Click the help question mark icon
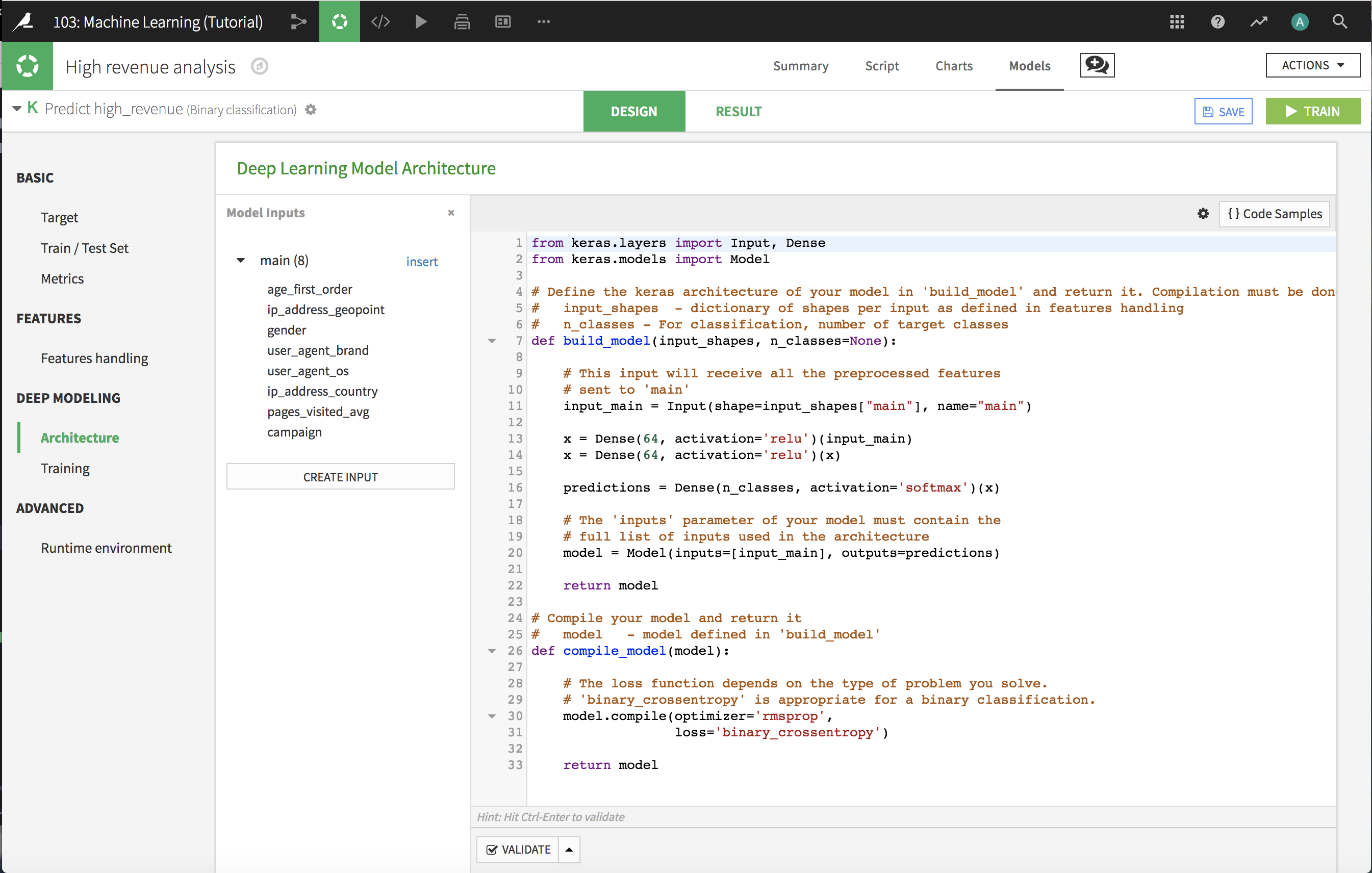 [x=1217, y=20]
